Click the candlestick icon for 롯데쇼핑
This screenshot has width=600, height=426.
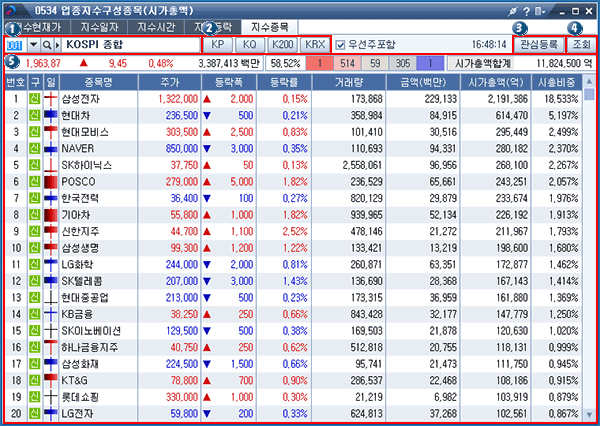[51, 397]
